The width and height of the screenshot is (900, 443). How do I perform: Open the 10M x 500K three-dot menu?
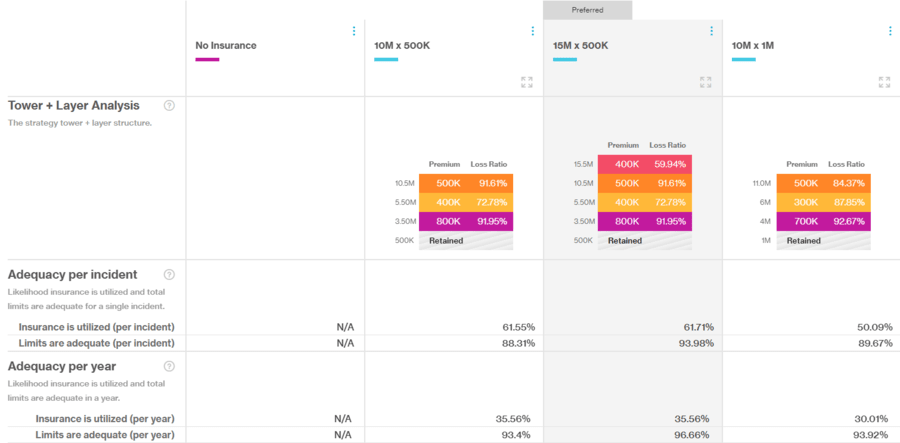532,31
